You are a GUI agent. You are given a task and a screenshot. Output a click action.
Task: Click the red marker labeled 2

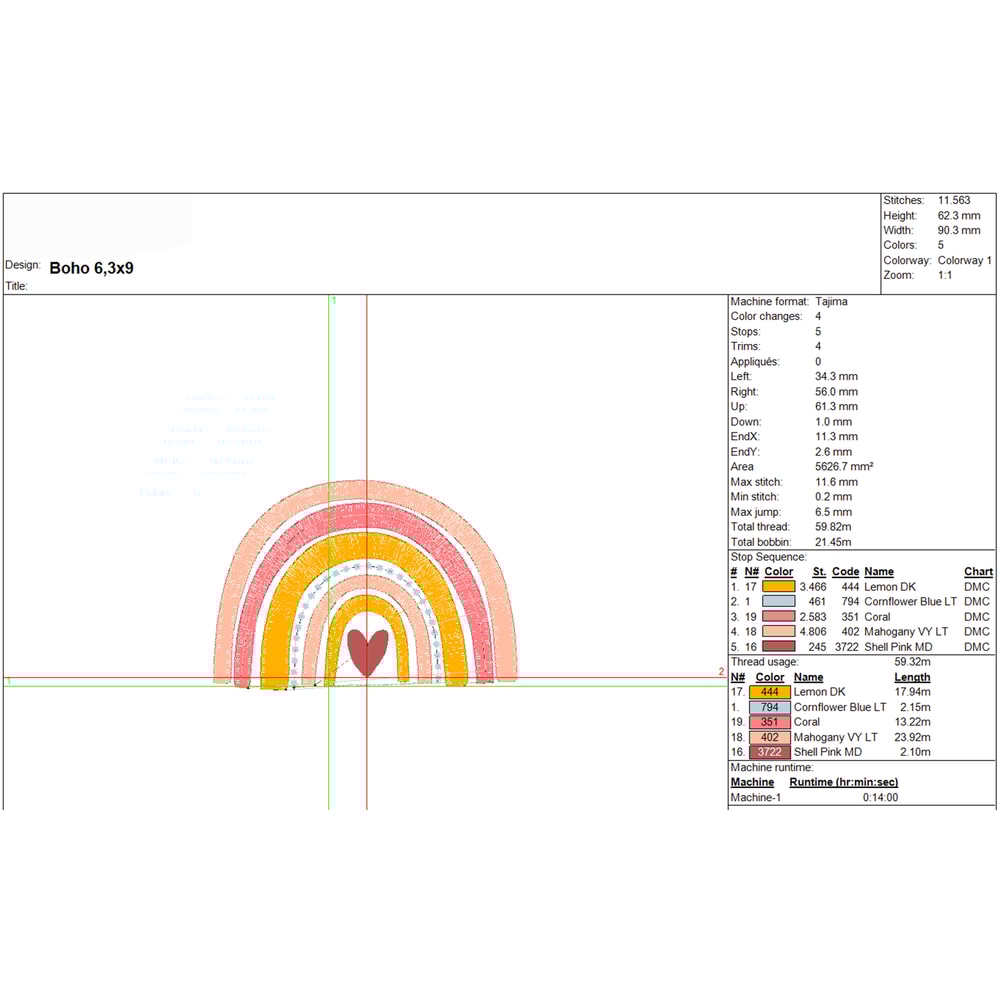[x=721, y=671]
